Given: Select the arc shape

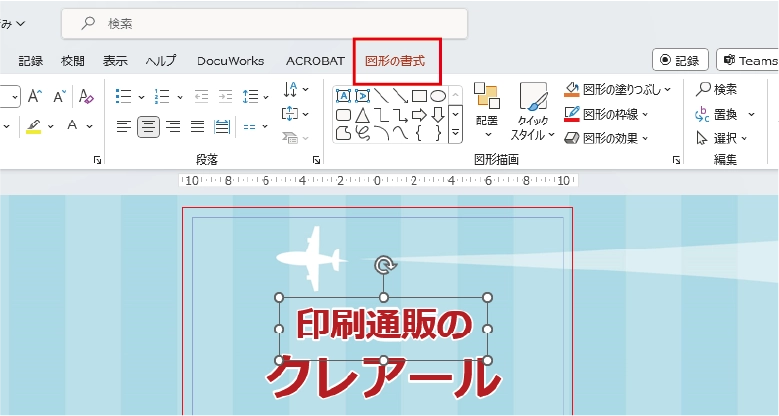Looking at the screenshot, I should (382, 133).
